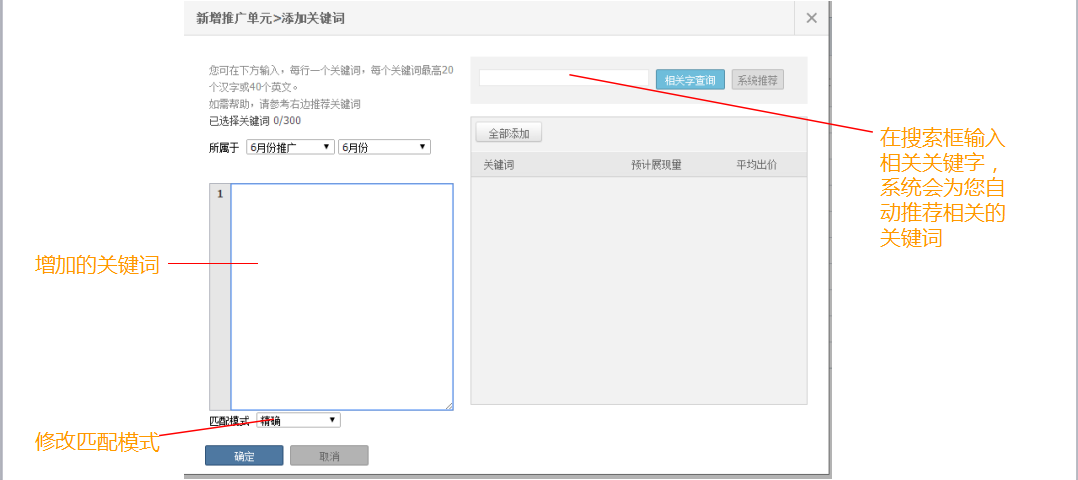Image resolution: width=1078 pixels, height=480 pixels.
Task: Click inside the keyword entry text area
Action: [x=341, y=296]
